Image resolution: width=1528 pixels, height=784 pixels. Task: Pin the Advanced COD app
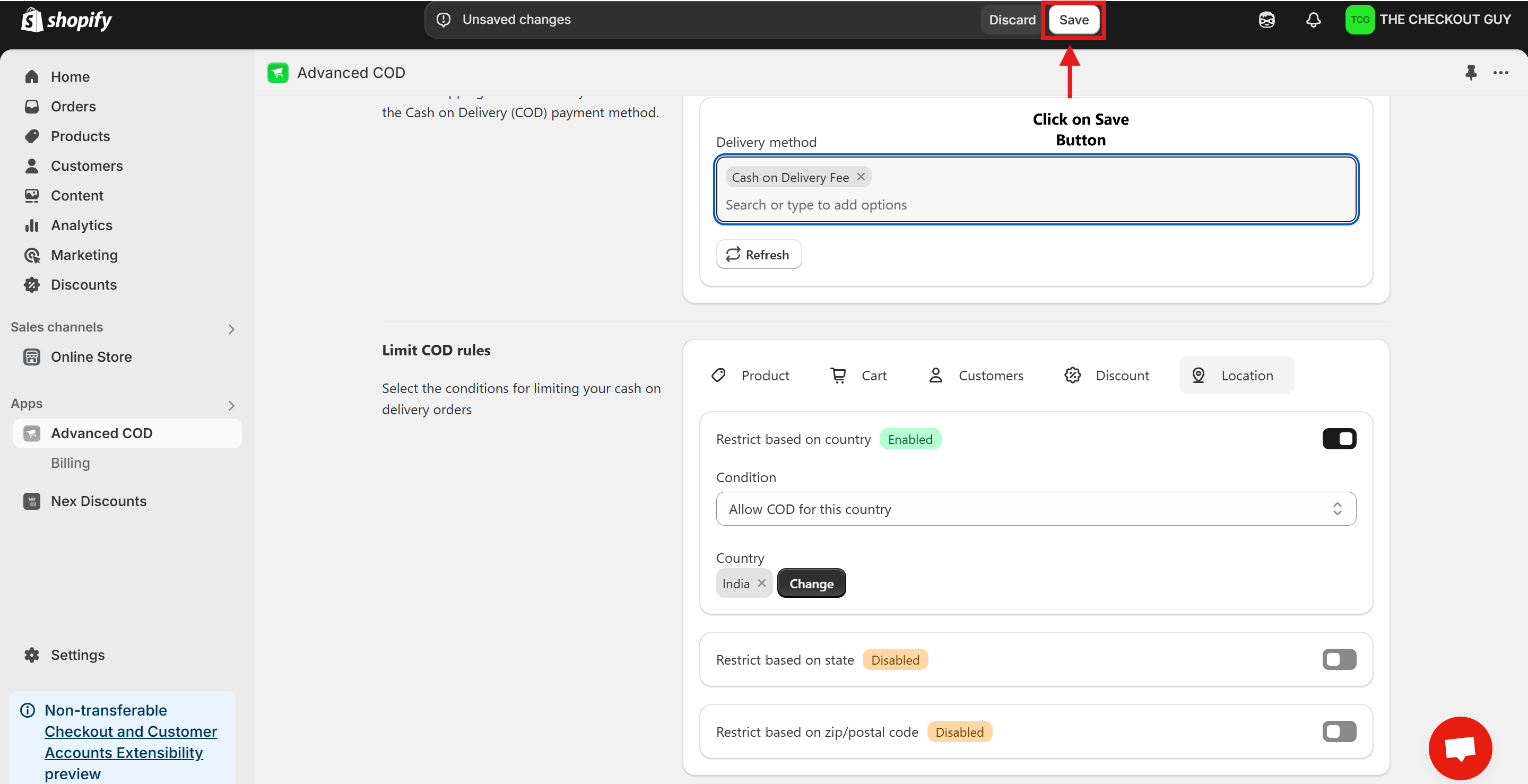point(1471,72)
